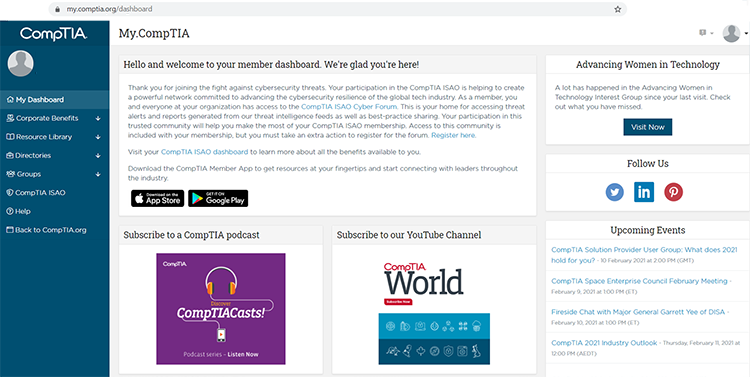Open the CompTIA ISAO dashboard link
Image resolution: width=750 pixels, height=377 pixels.
(204, 152)
